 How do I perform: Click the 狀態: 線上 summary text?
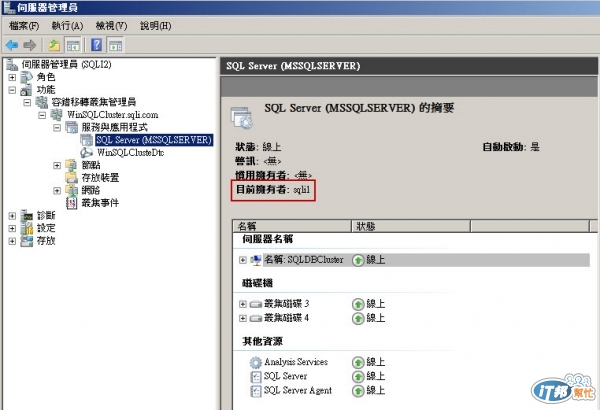click(258, 147)
